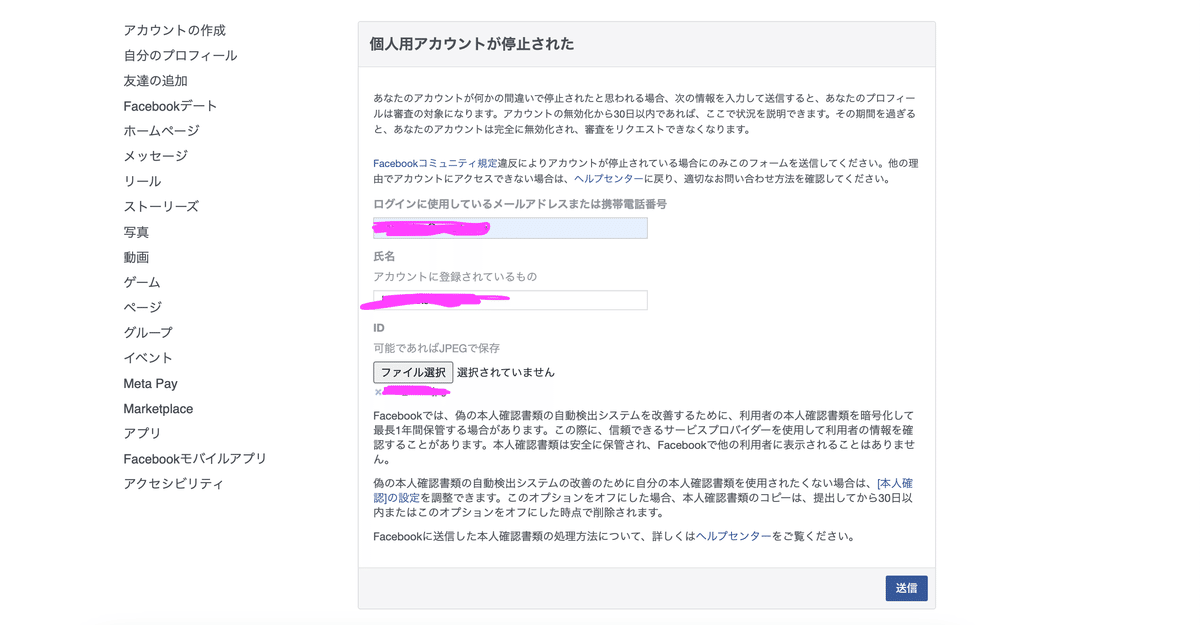Viewport: 1200px width, 625px height.
Task: Open the 自分のプロフィール help topic
Action: [180, 55]
